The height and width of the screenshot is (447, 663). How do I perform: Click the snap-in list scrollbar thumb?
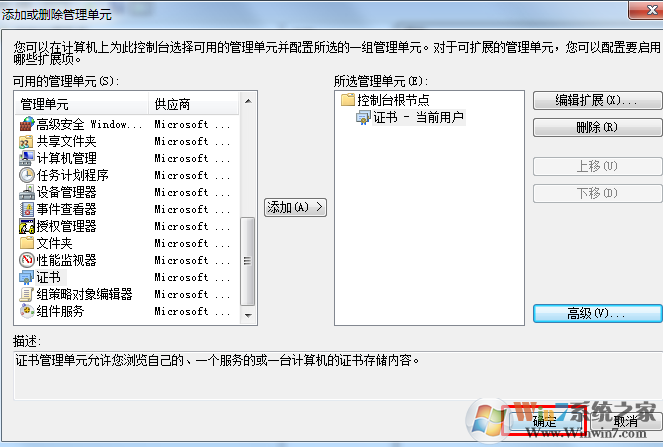click(248, 261)
